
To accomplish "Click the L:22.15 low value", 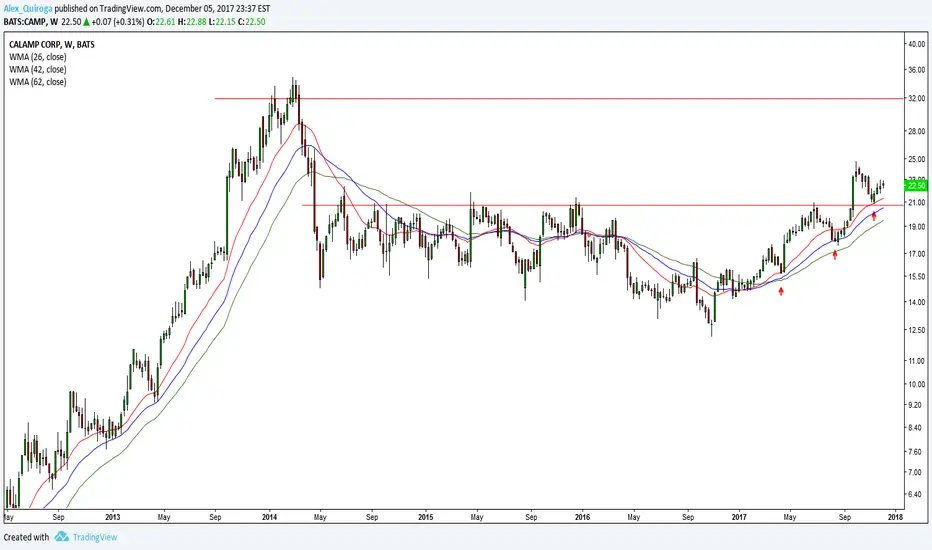I will pyautogui.click(x=222, y=21).
